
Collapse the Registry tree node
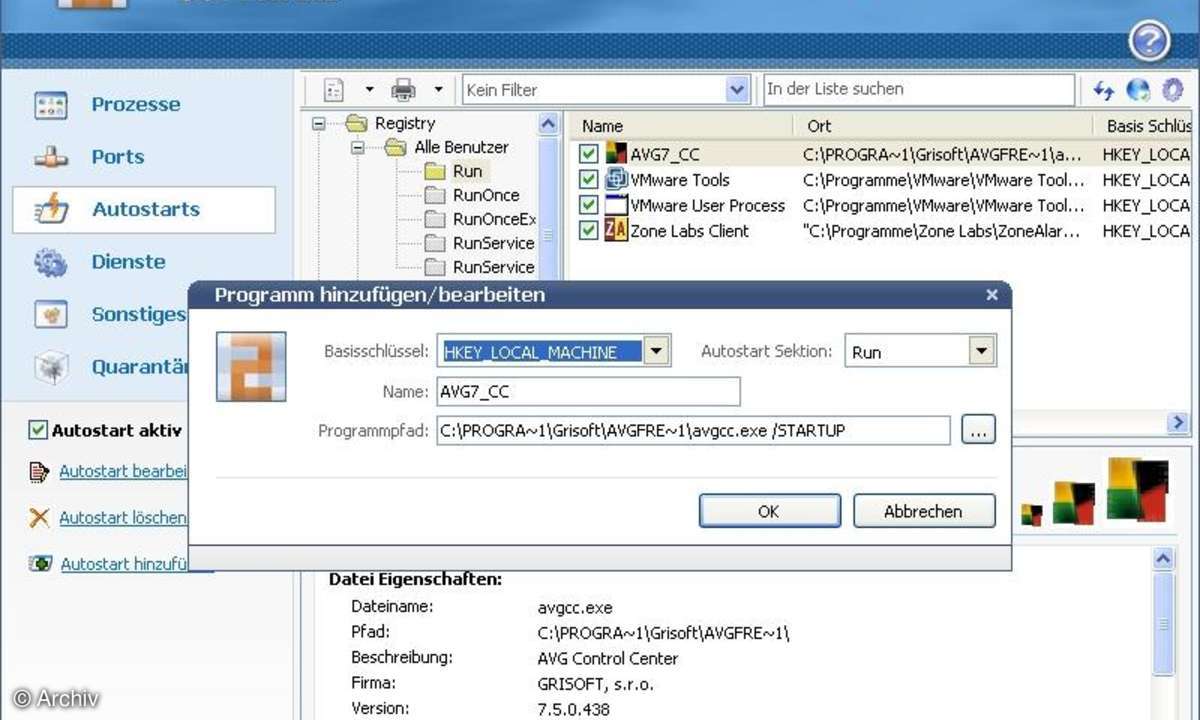tap(319, 124)
